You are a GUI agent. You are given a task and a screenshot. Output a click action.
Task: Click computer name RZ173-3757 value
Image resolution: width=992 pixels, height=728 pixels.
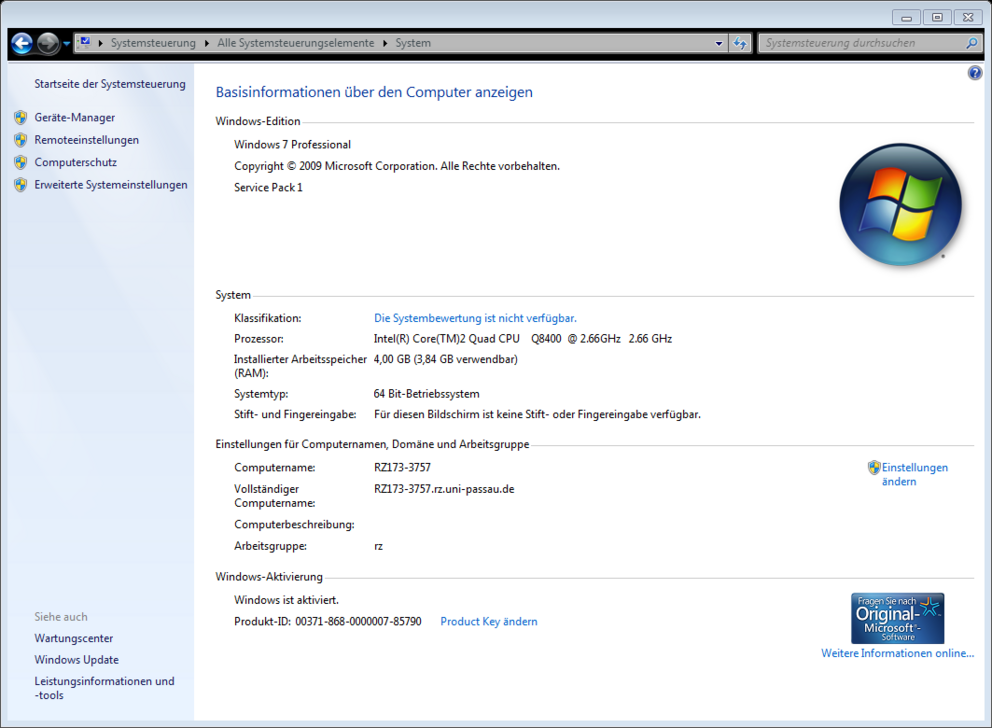[x=402, y=468]
